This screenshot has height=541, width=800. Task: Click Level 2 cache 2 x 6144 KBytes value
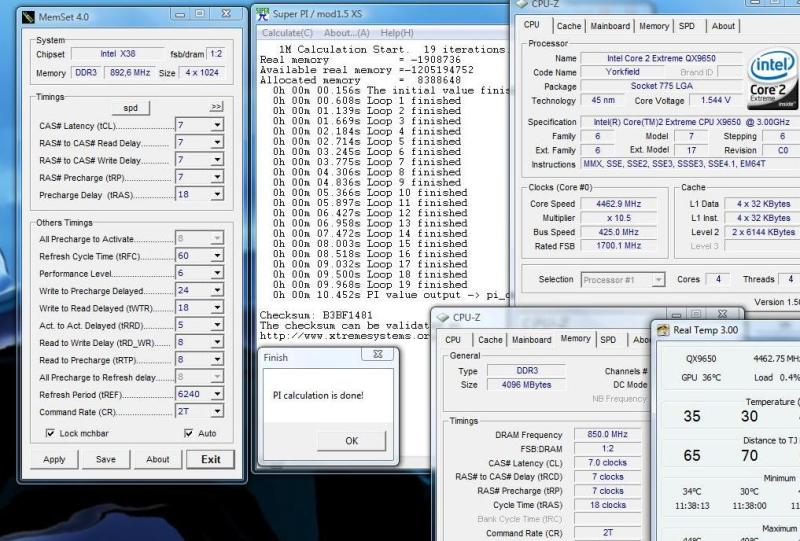tap(761, 232)
